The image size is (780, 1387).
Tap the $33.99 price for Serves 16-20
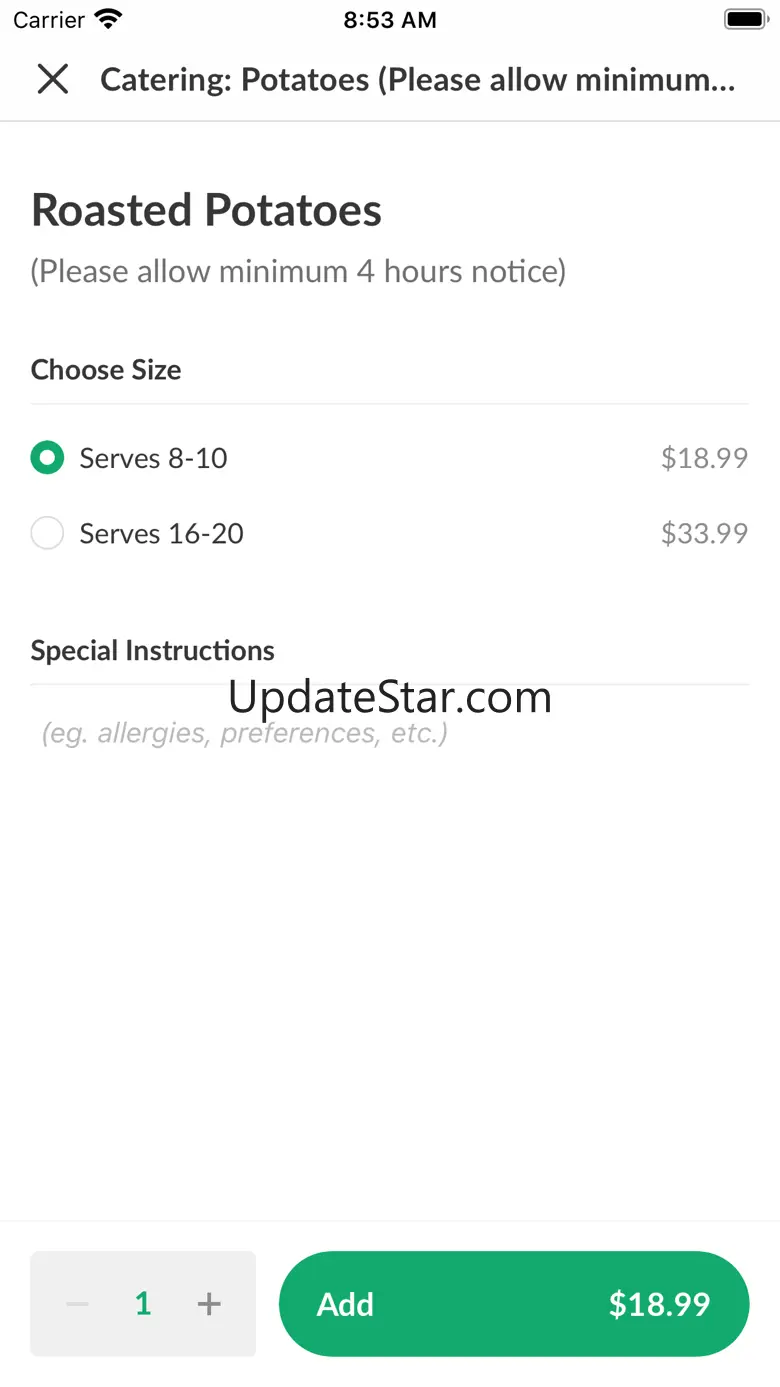704,533
